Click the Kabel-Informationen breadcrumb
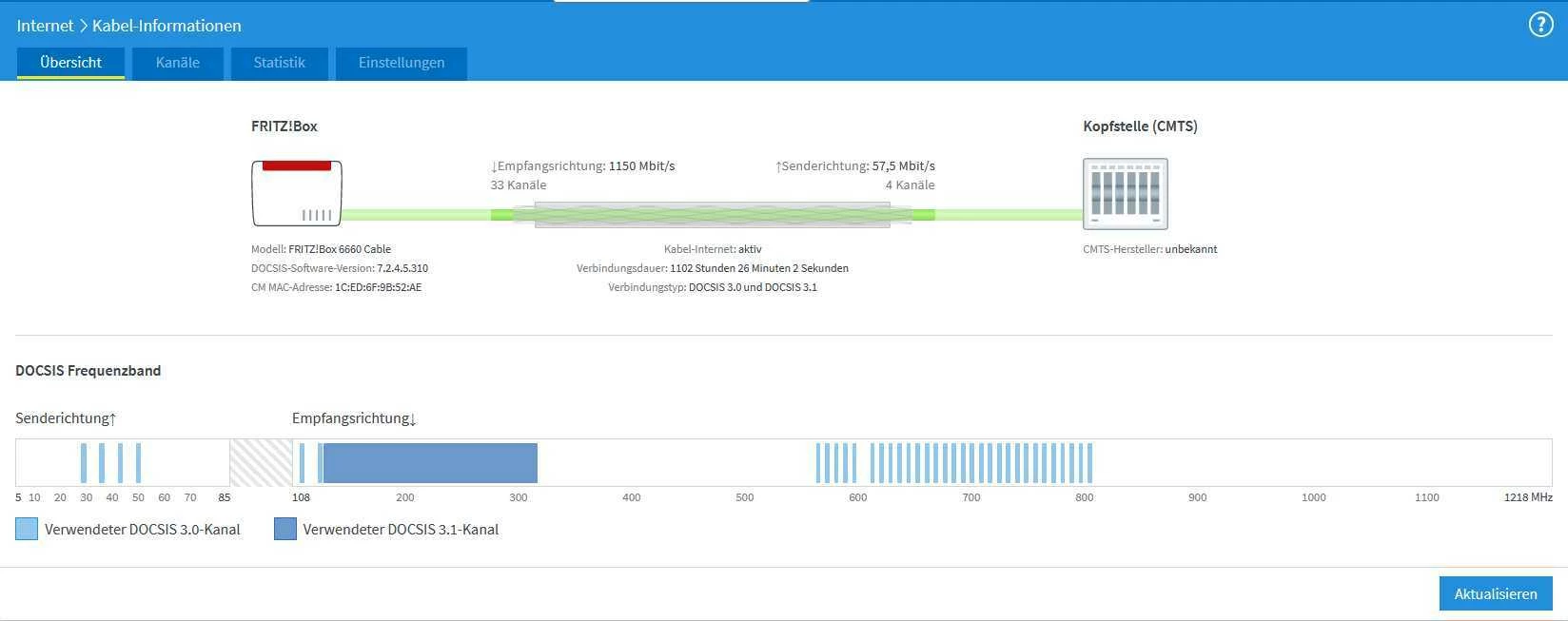 tap(167, 26)
